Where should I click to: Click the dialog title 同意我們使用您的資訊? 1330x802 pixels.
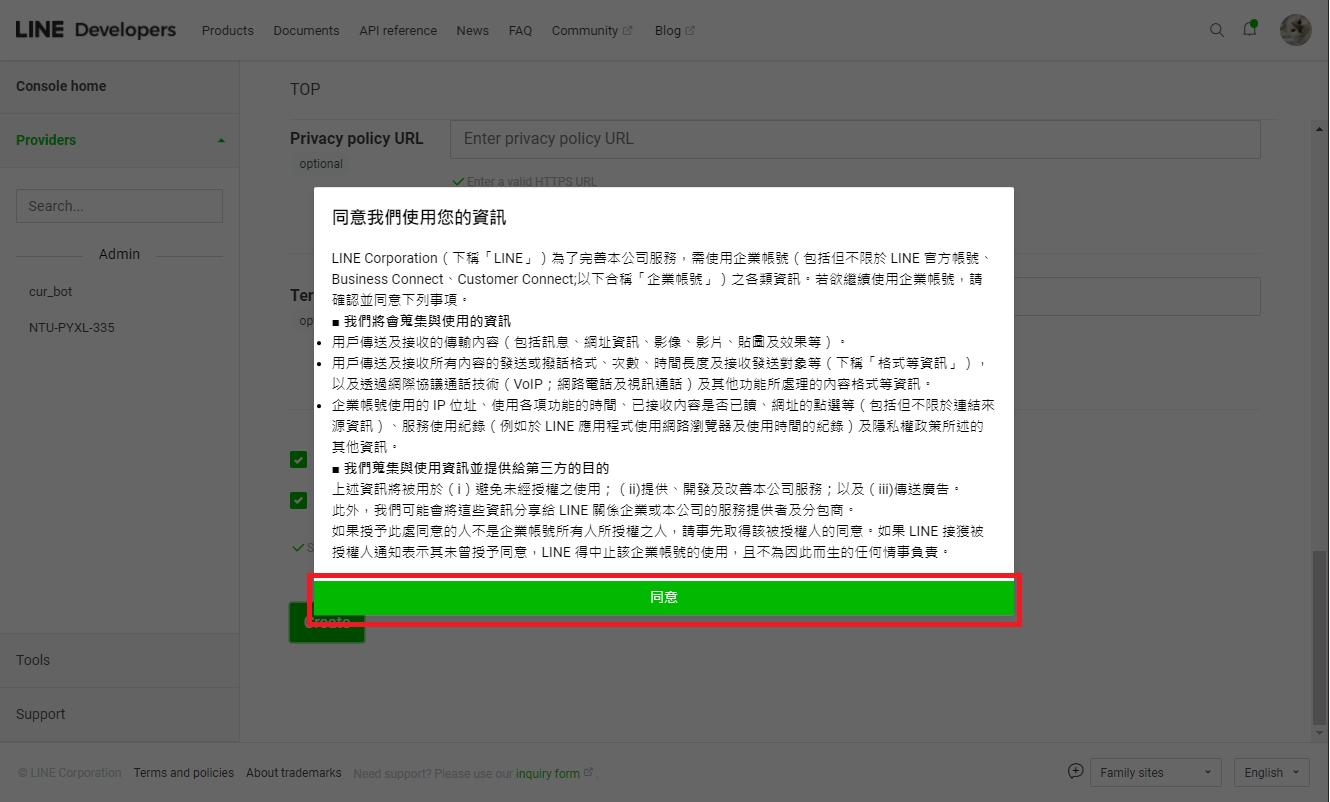tap(419, 217)
